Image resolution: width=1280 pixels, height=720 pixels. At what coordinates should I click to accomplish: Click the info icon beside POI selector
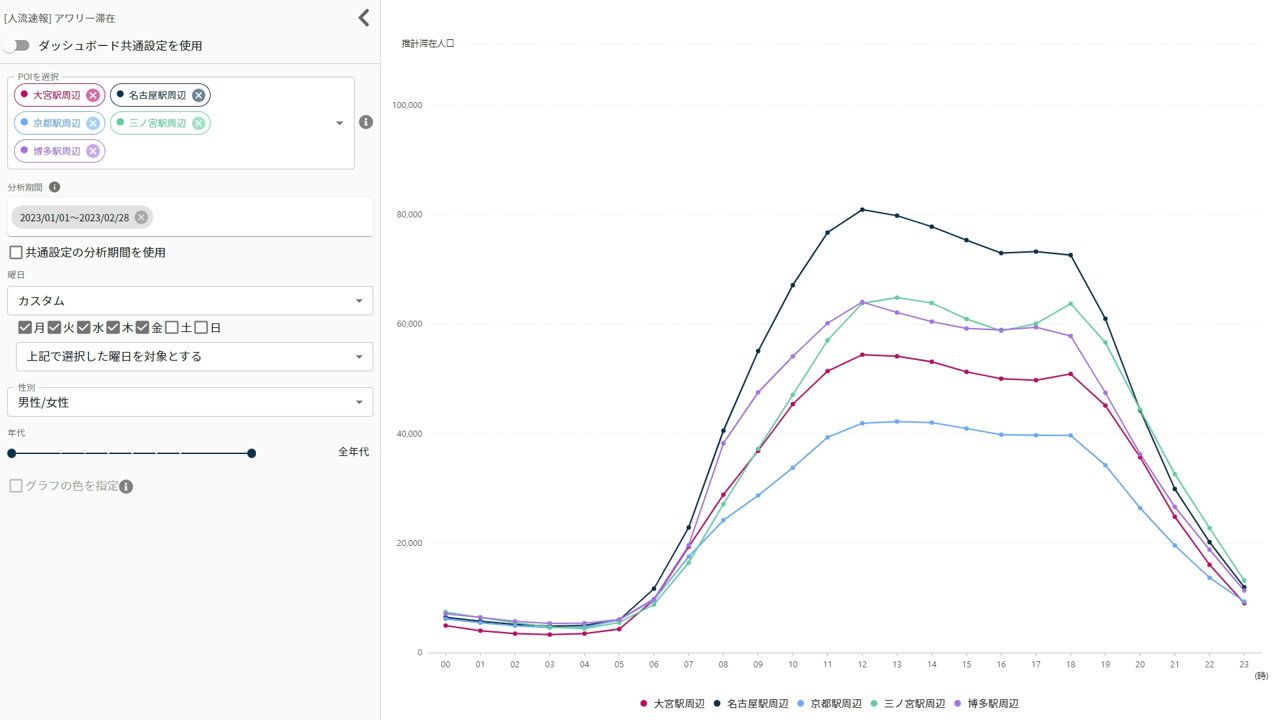coord(366,122)
